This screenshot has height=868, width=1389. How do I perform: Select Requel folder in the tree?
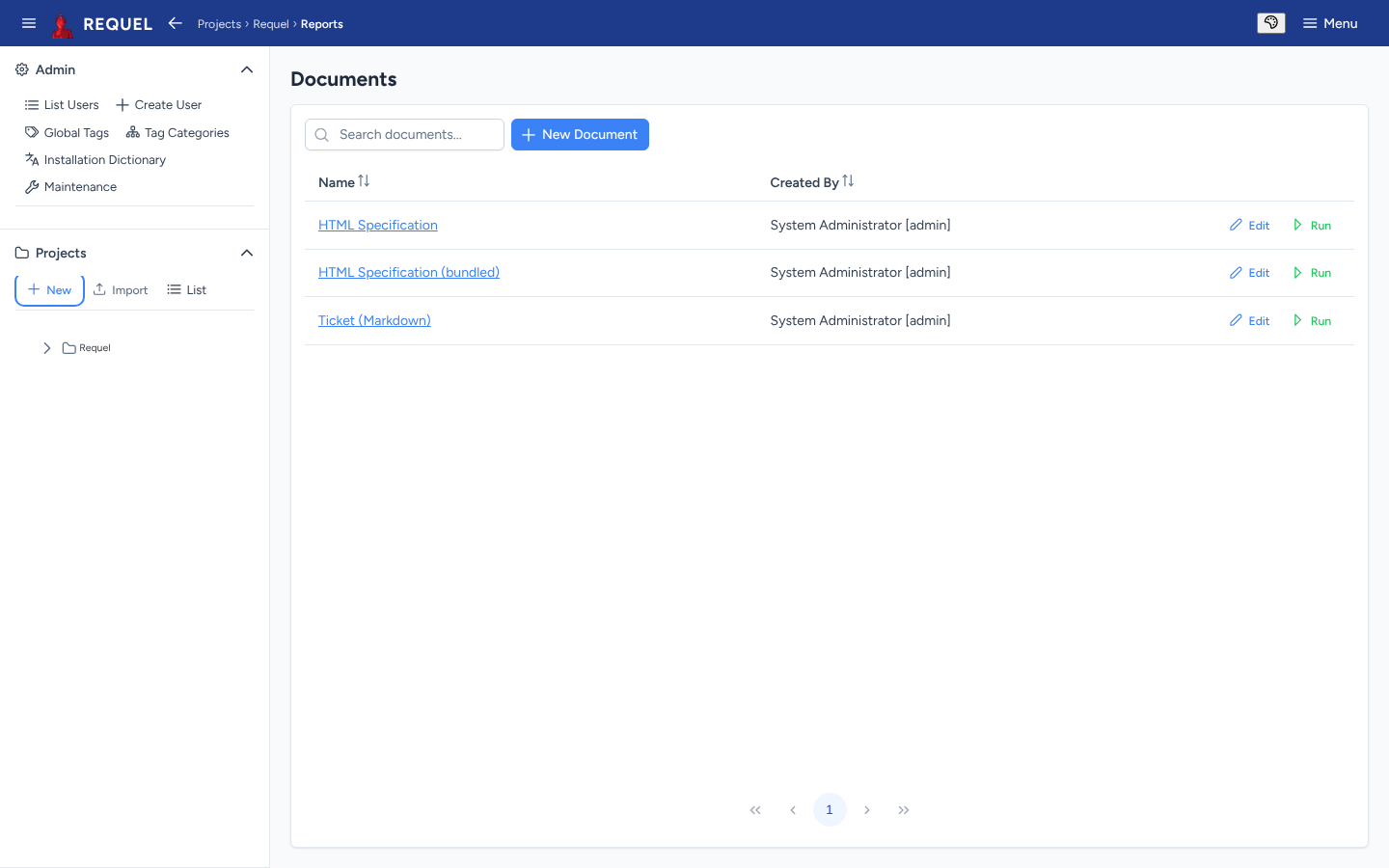click(x=87, y=348)
